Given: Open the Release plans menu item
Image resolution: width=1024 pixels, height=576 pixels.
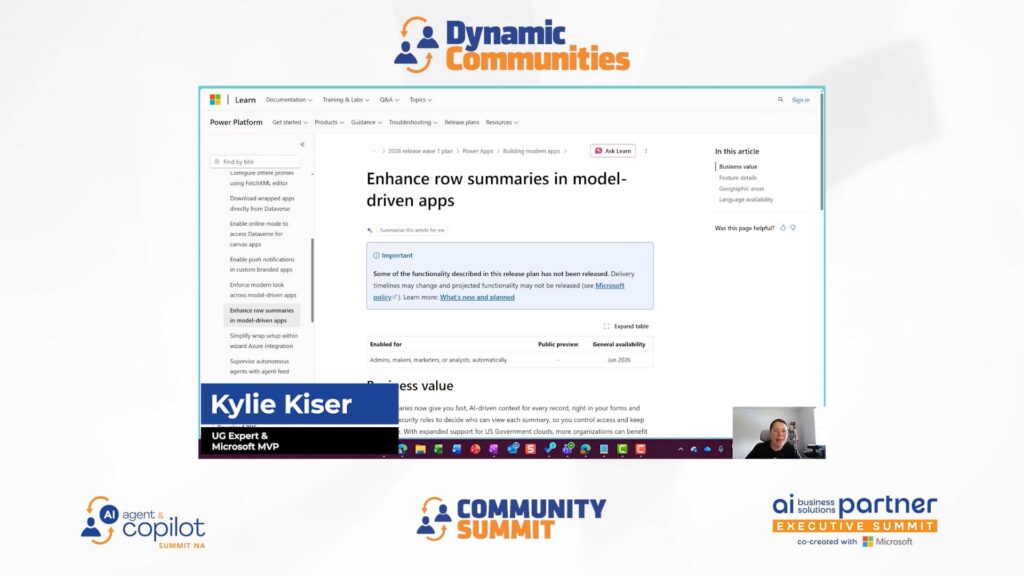Looking at the screenshot, I should point(462,122).
